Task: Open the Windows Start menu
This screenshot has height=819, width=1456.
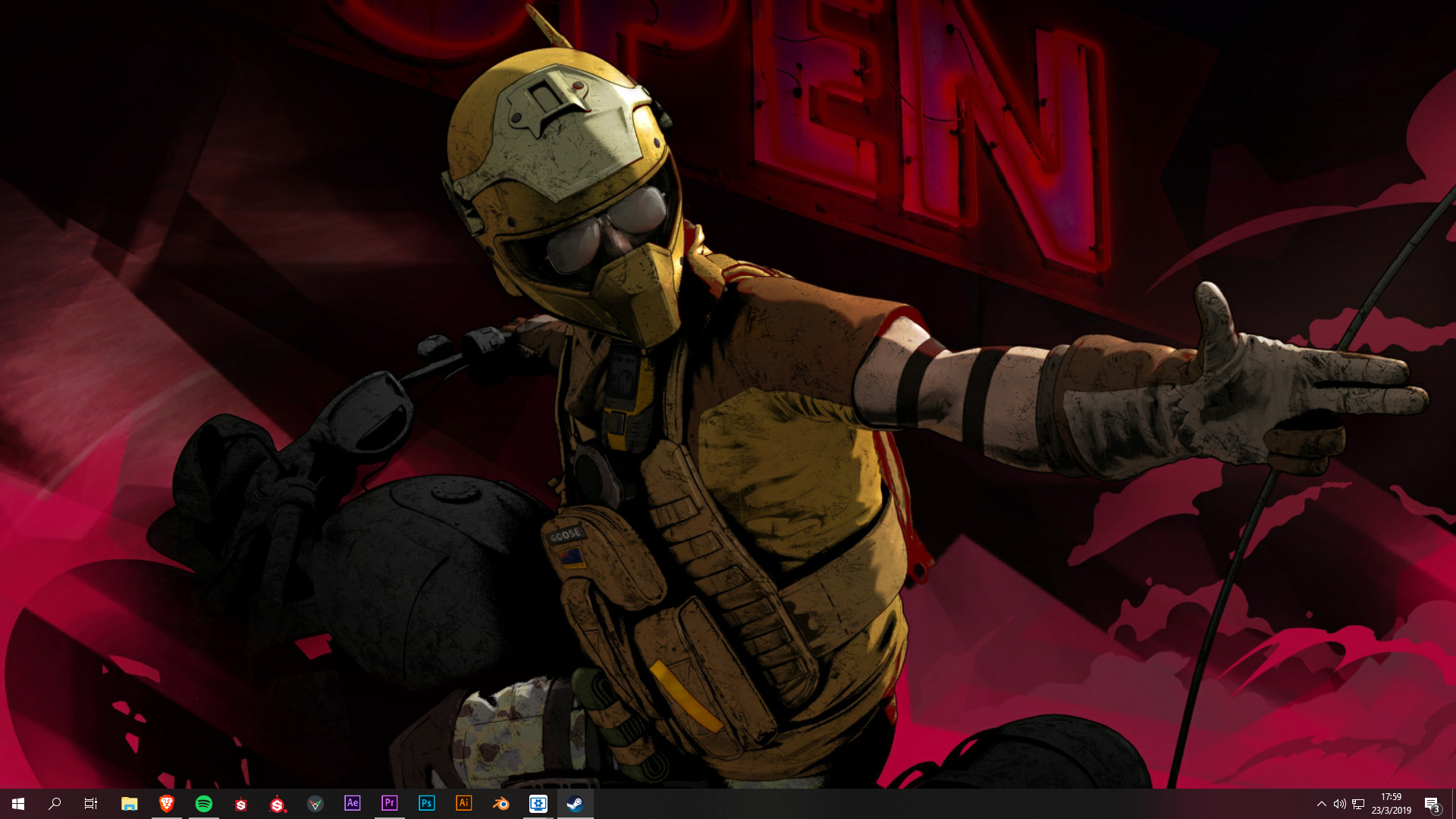Action: pos(18,804)
